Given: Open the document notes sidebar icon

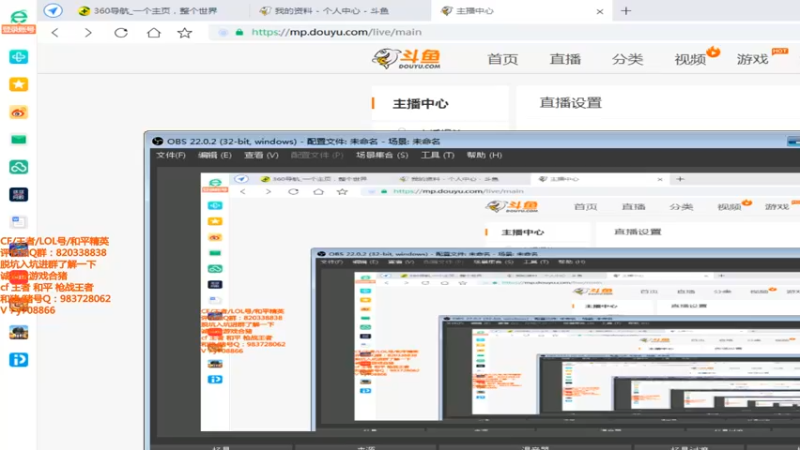Looking at the screenshot, I should click(x=18, y=222).
